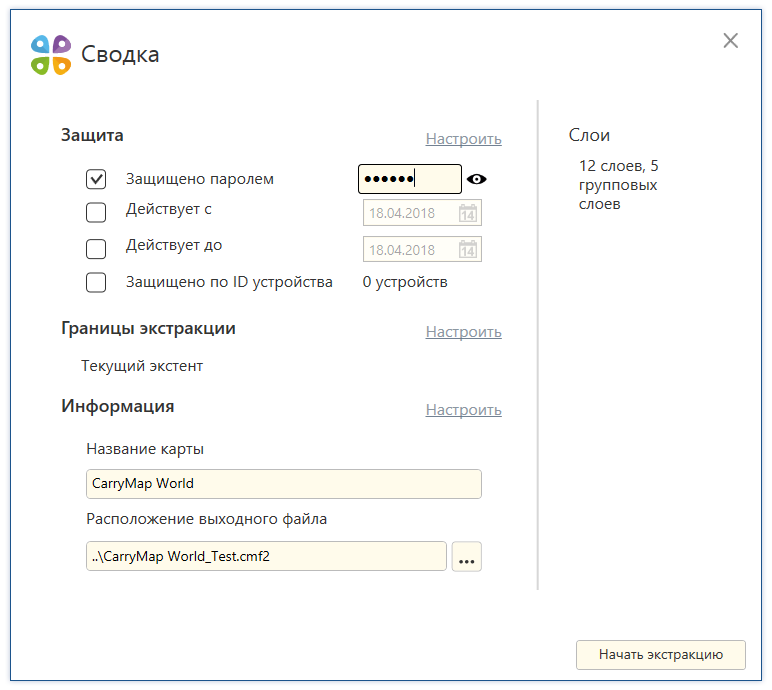Select the "Текущий экстент" text

click(142, 366)
